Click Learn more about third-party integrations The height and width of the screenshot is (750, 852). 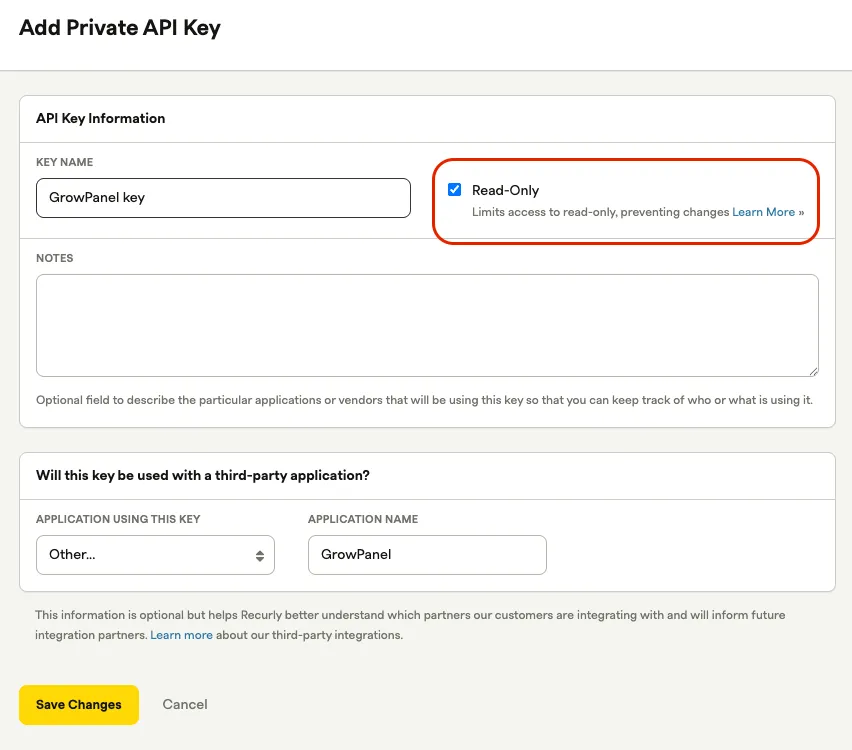point(181,634)
